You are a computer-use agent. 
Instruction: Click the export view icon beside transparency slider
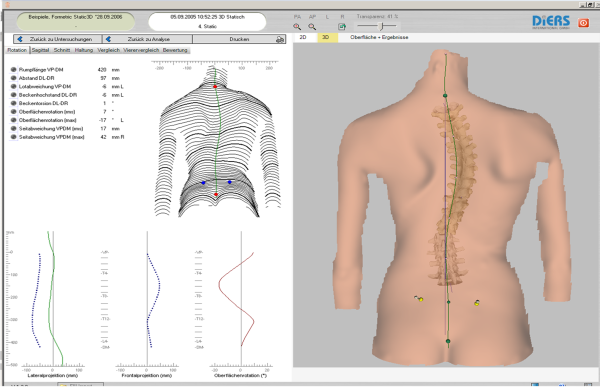tap(342, 26)
